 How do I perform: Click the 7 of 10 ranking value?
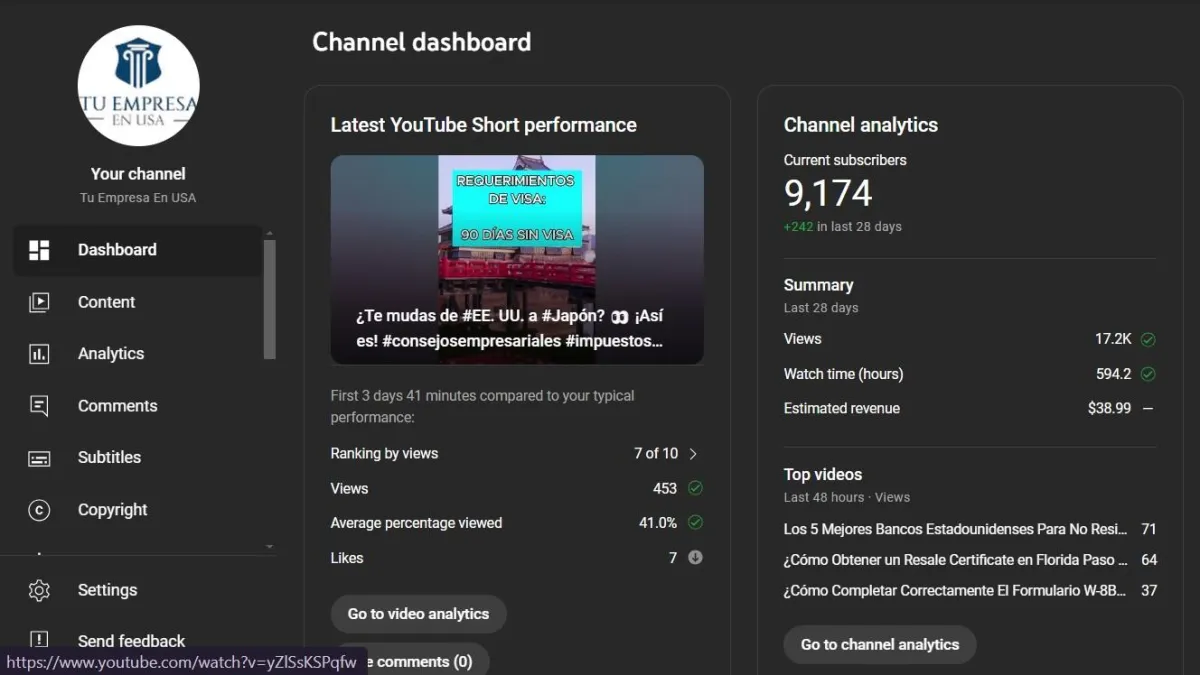(656, 454)
